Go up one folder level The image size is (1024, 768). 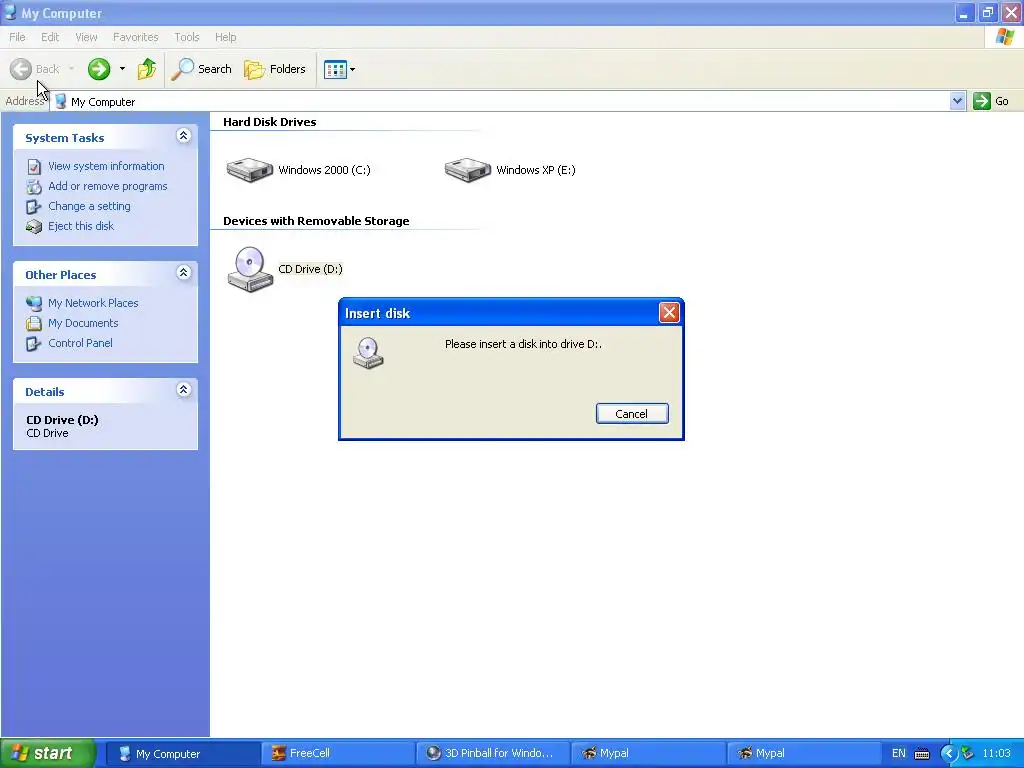click(147, 69)
